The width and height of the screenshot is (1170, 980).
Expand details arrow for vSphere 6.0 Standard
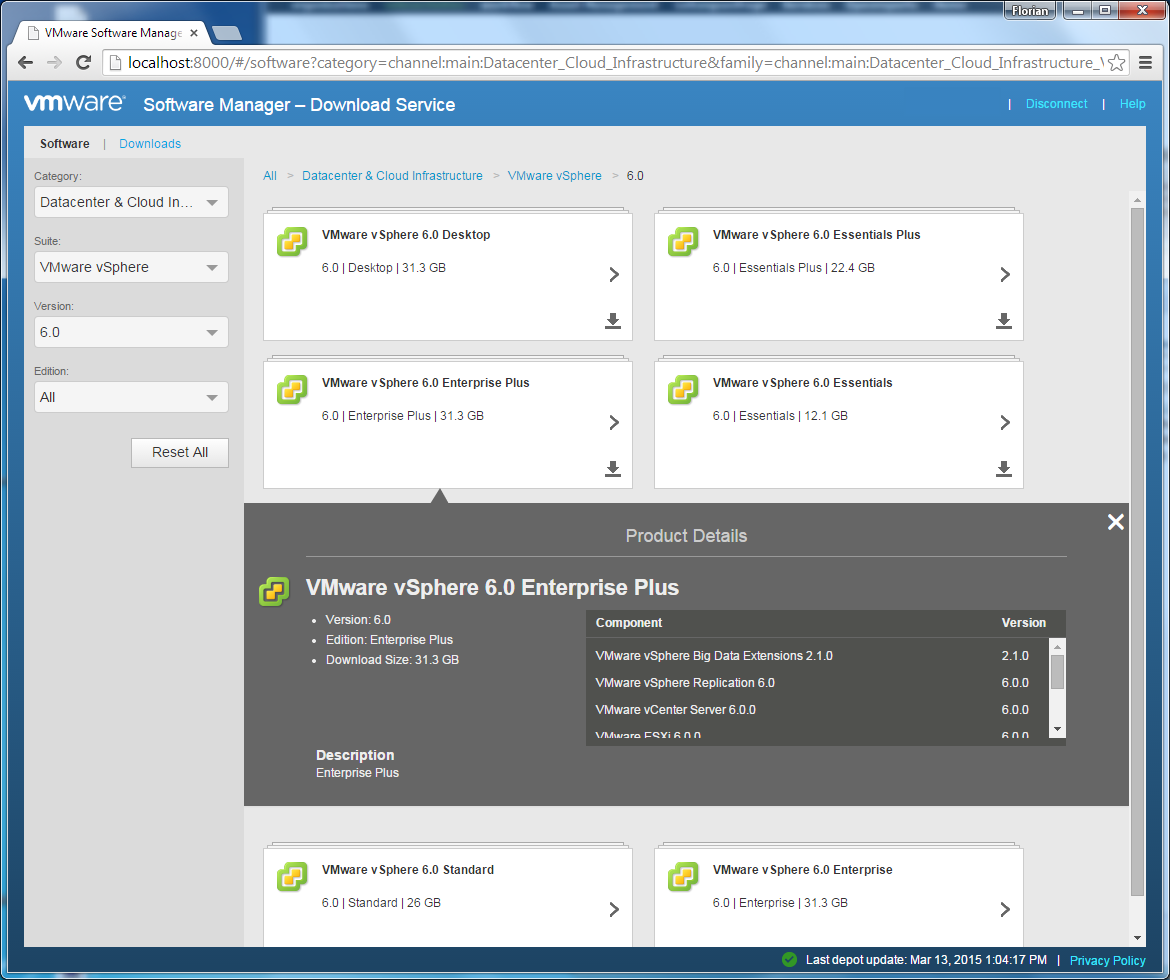point(614,909)
